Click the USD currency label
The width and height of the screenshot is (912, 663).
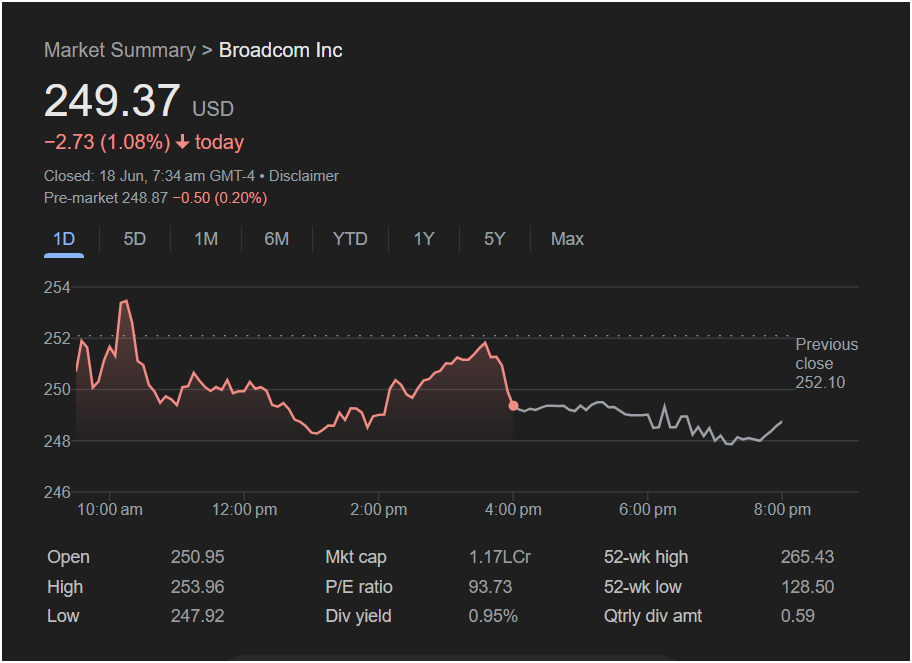click(x=213, y=109)
